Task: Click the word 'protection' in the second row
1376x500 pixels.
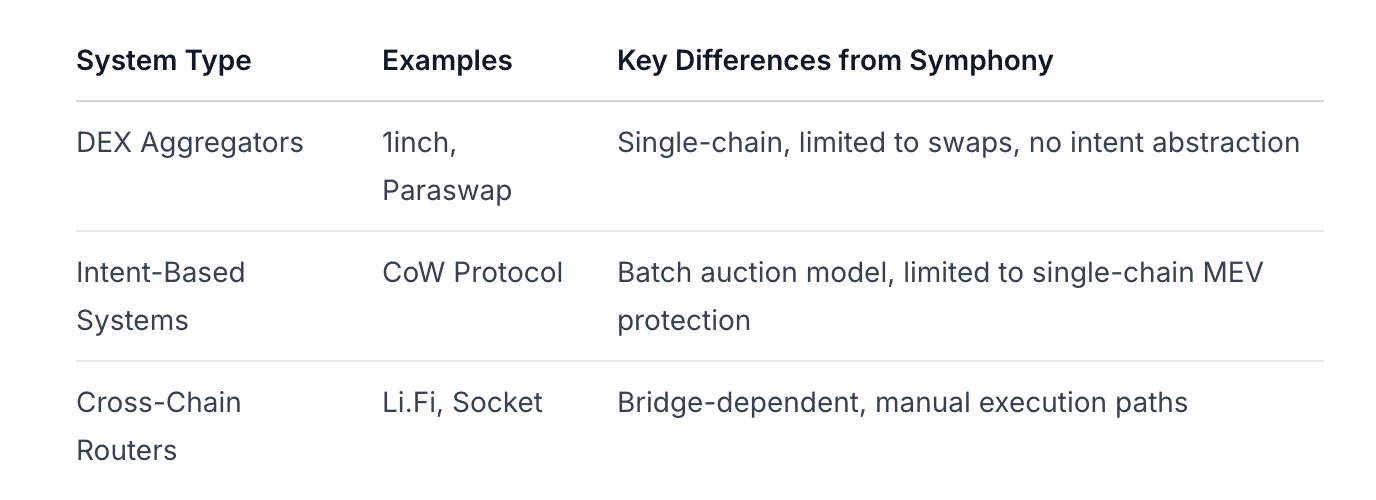Action: coord(683,321)
